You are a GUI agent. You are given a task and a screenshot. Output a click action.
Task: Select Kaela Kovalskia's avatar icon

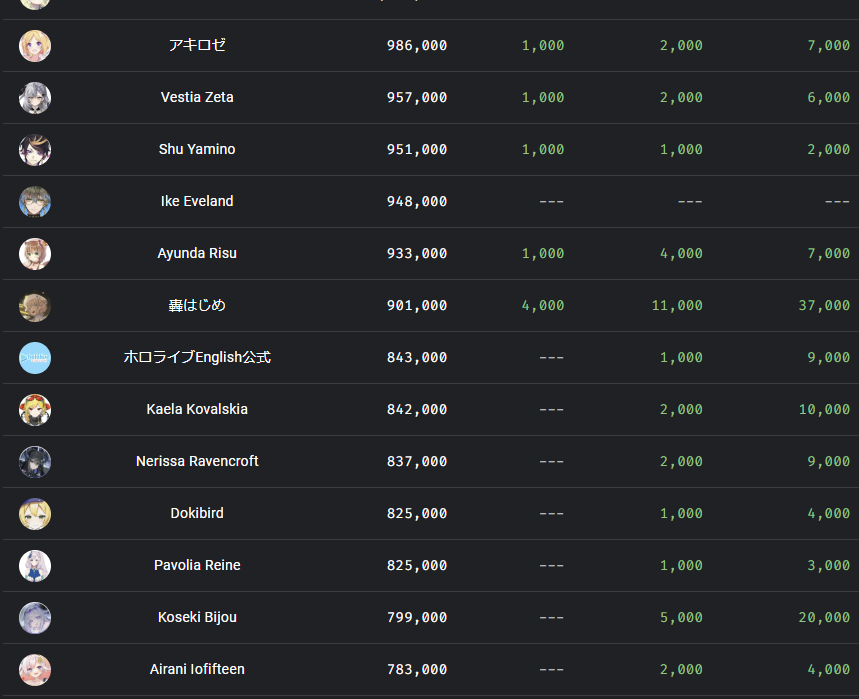(35, 410)
